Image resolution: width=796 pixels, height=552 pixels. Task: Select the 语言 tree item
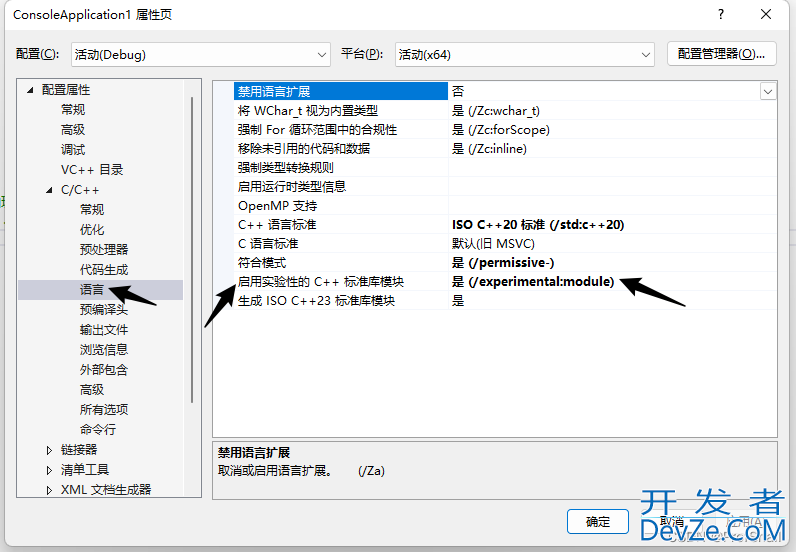[x=92, y=289]
